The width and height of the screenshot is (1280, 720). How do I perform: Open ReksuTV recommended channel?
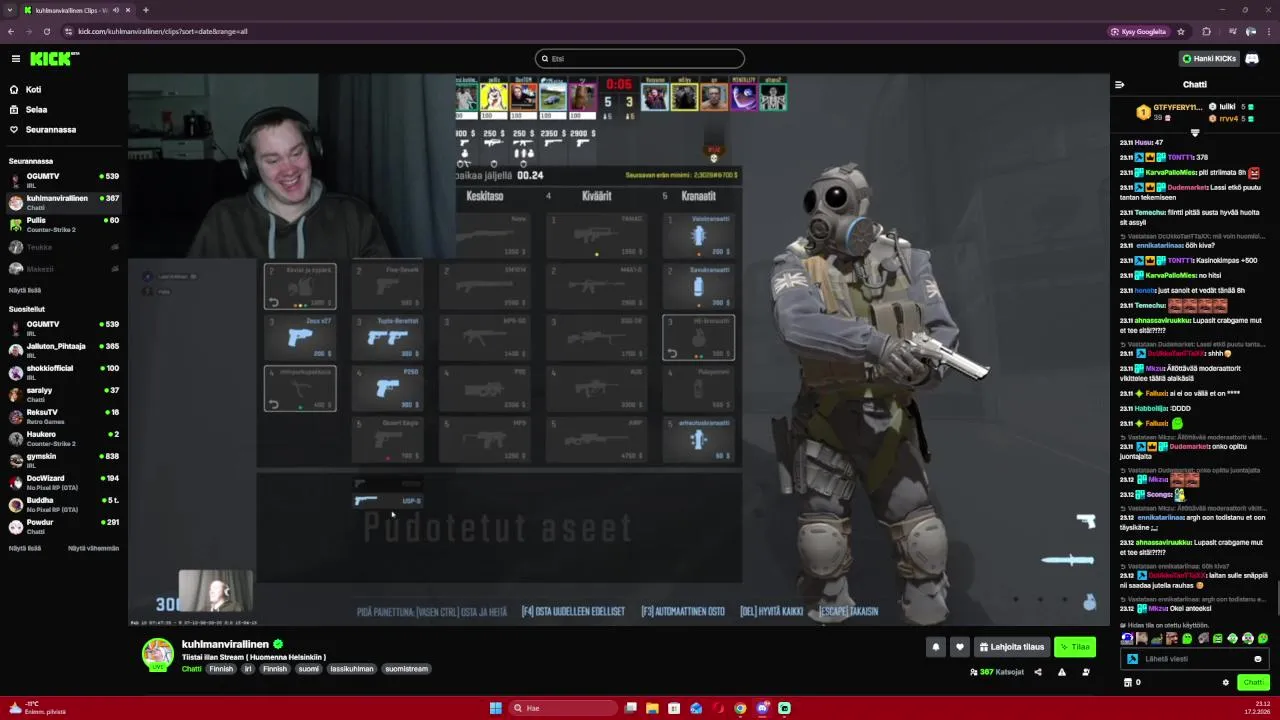pos(62,416)
